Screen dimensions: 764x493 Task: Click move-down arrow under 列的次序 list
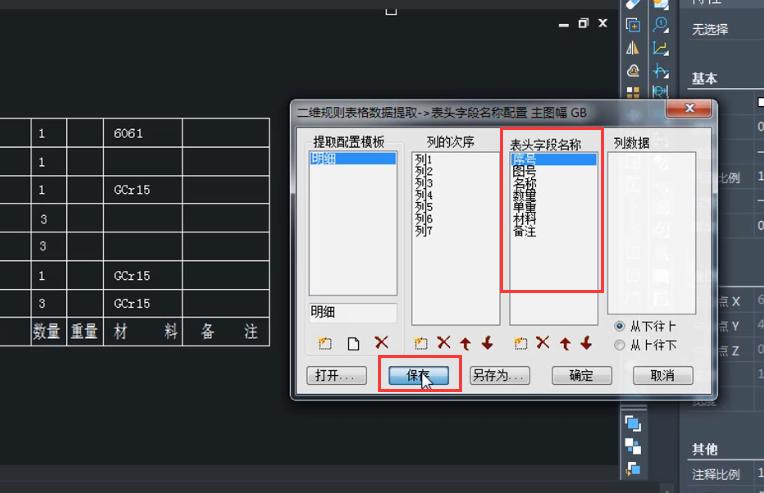487,343
